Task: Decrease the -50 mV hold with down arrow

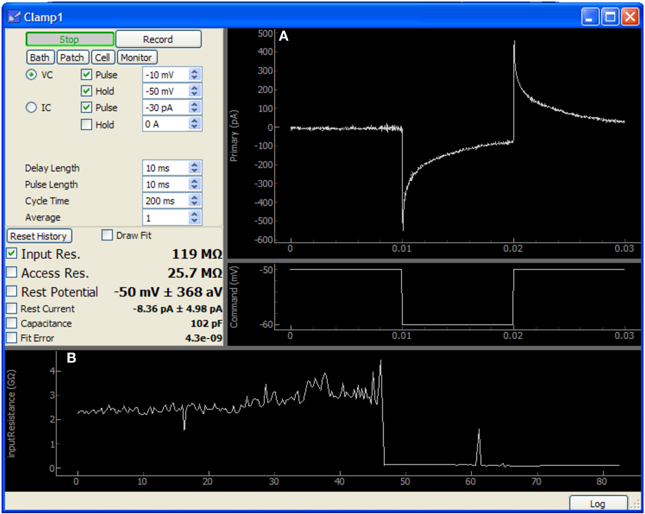Action: pos(195,95)
